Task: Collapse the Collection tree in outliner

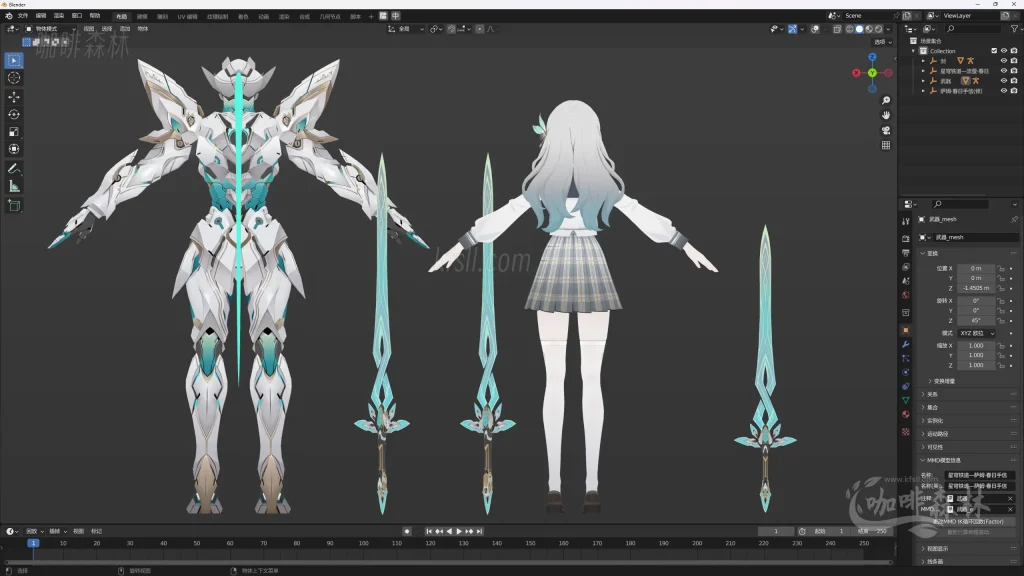Action: pos(914,51)
